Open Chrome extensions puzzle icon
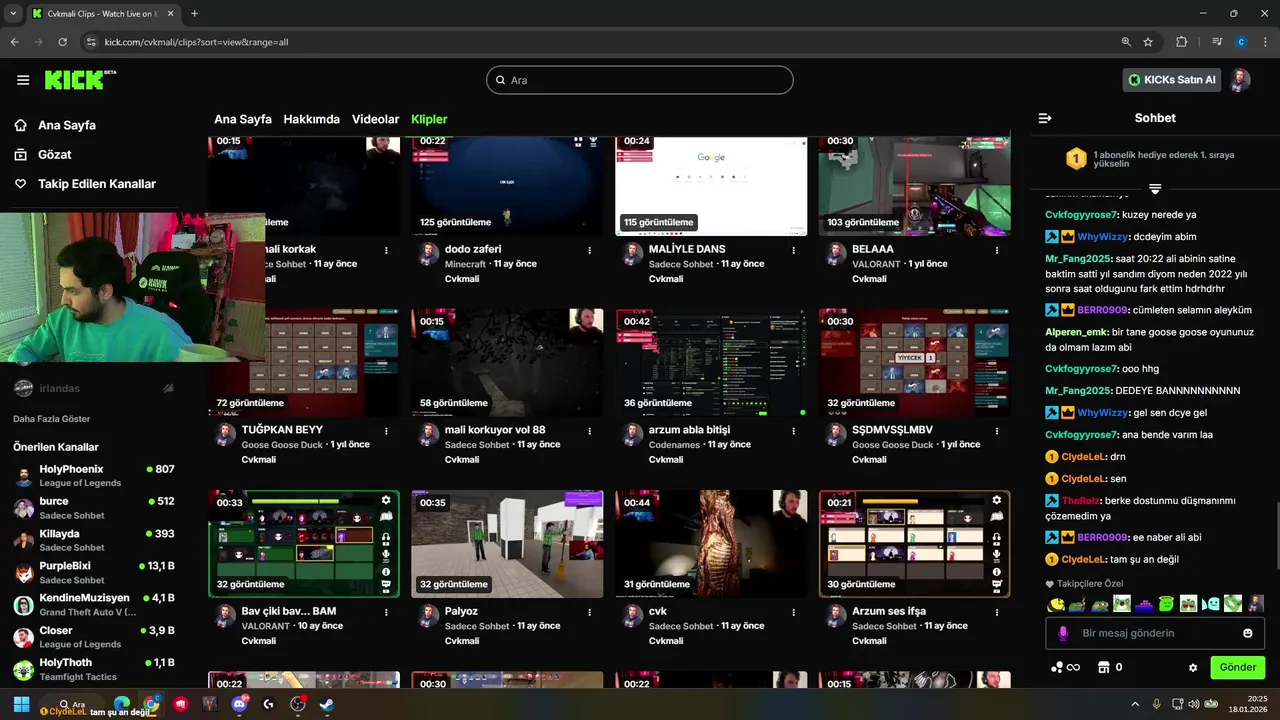1280x720 pixels. tap(1182, 42)
